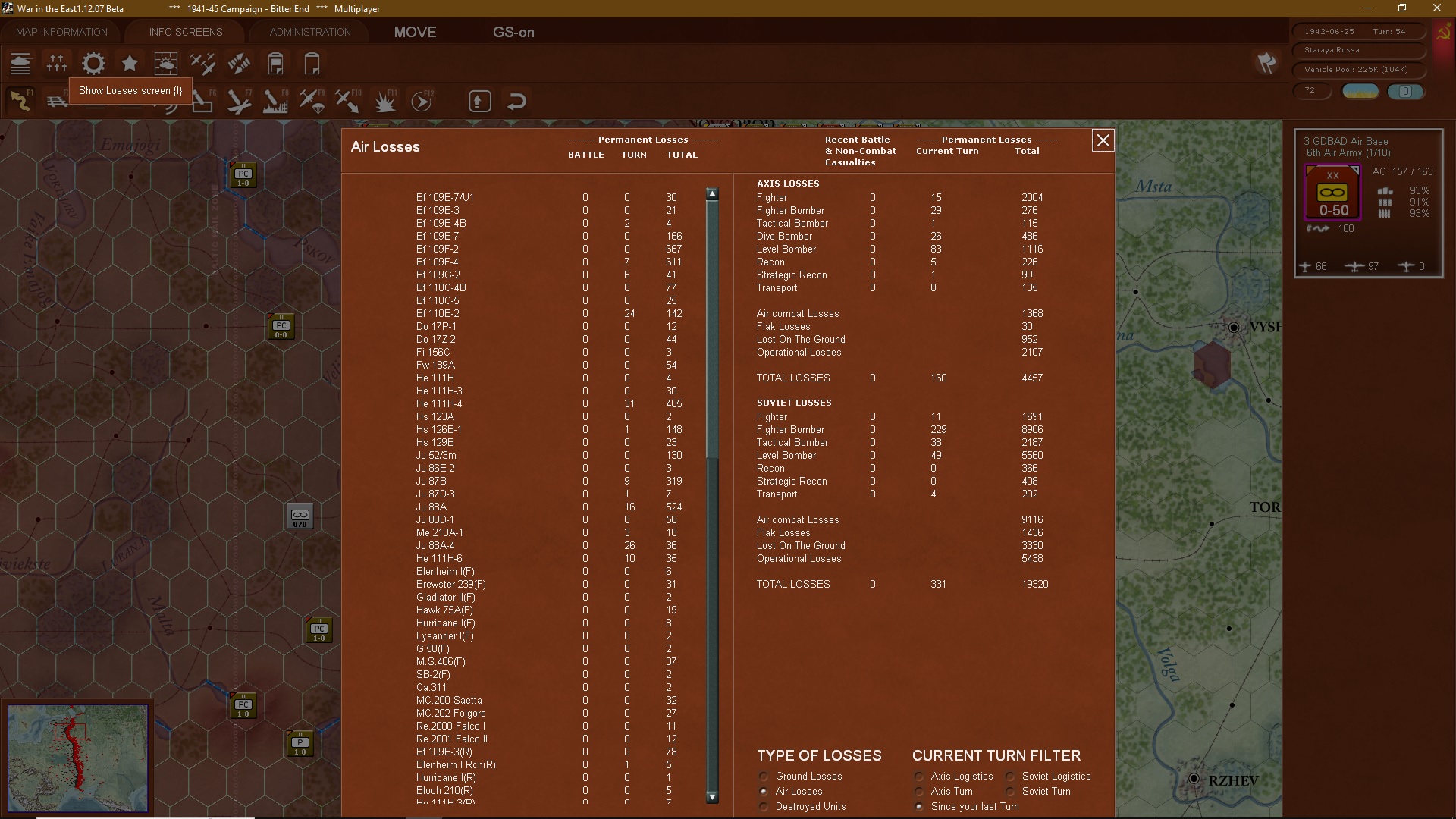Select the Axis Turn filter
1456x819 pixels.
919,792
